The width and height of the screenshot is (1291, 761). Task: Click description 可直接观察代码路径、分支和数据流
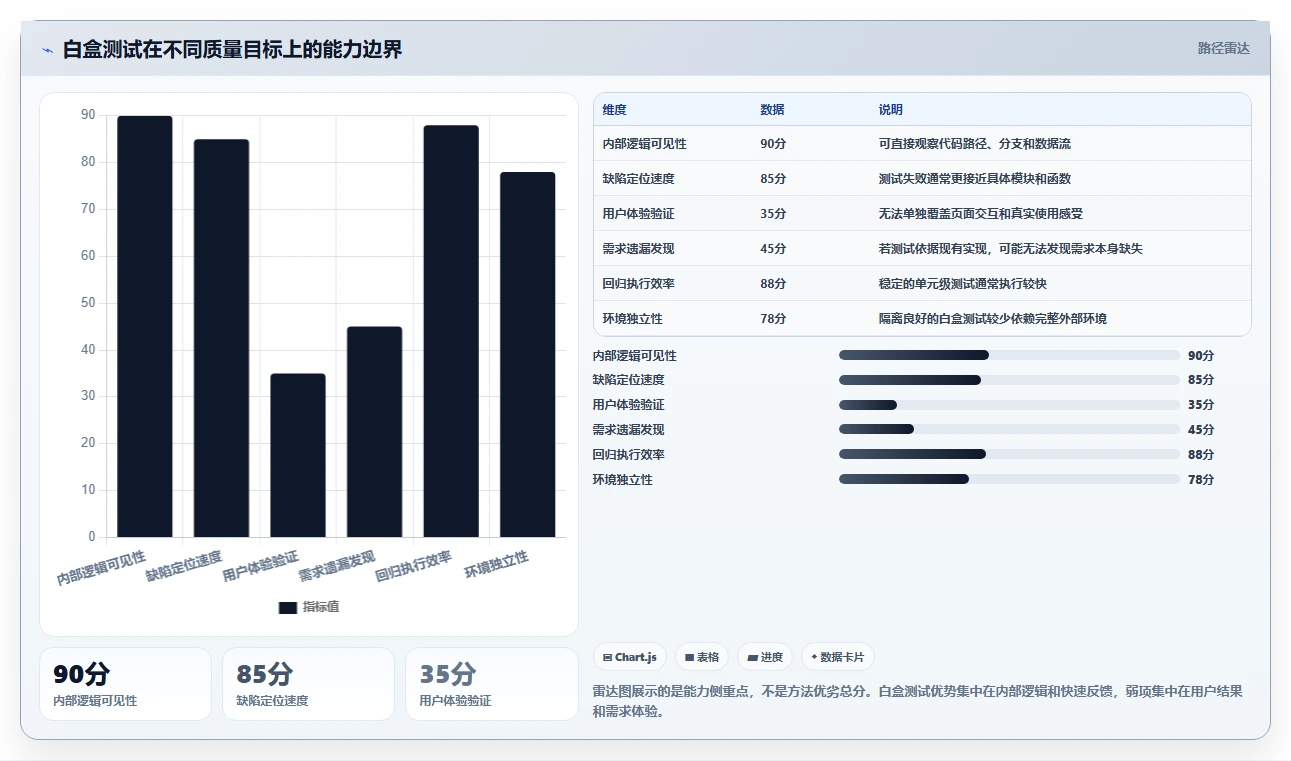pyautogui.click(x=975, y=144)
